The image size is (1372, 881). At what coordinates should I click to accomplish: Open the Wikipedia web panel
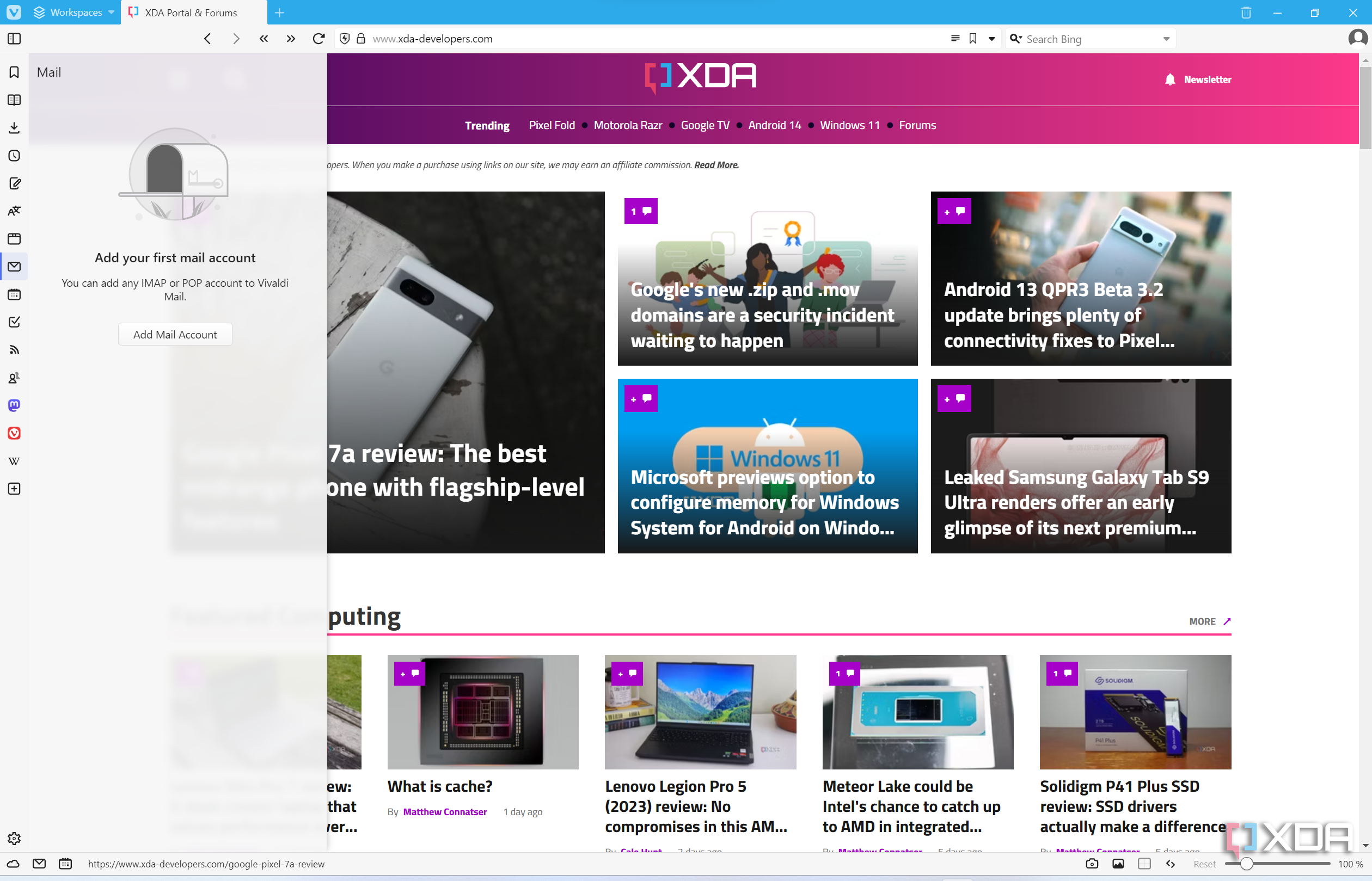tap(14, 461)
